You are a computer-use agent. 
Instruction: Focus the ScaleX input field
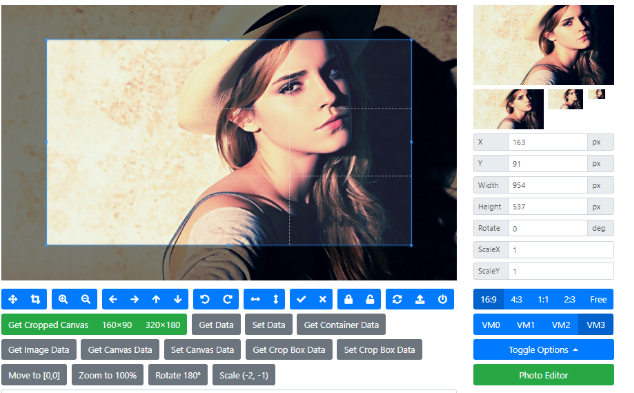(x=560, y=250)
